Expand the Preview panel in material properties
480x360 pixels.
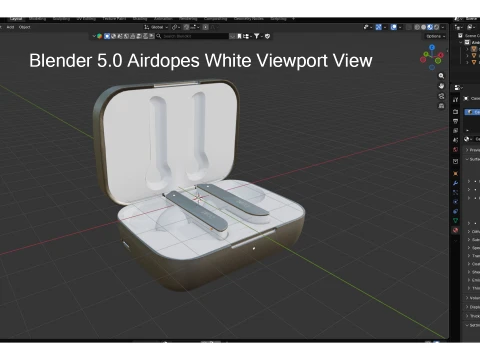click(x=472, y=150)
